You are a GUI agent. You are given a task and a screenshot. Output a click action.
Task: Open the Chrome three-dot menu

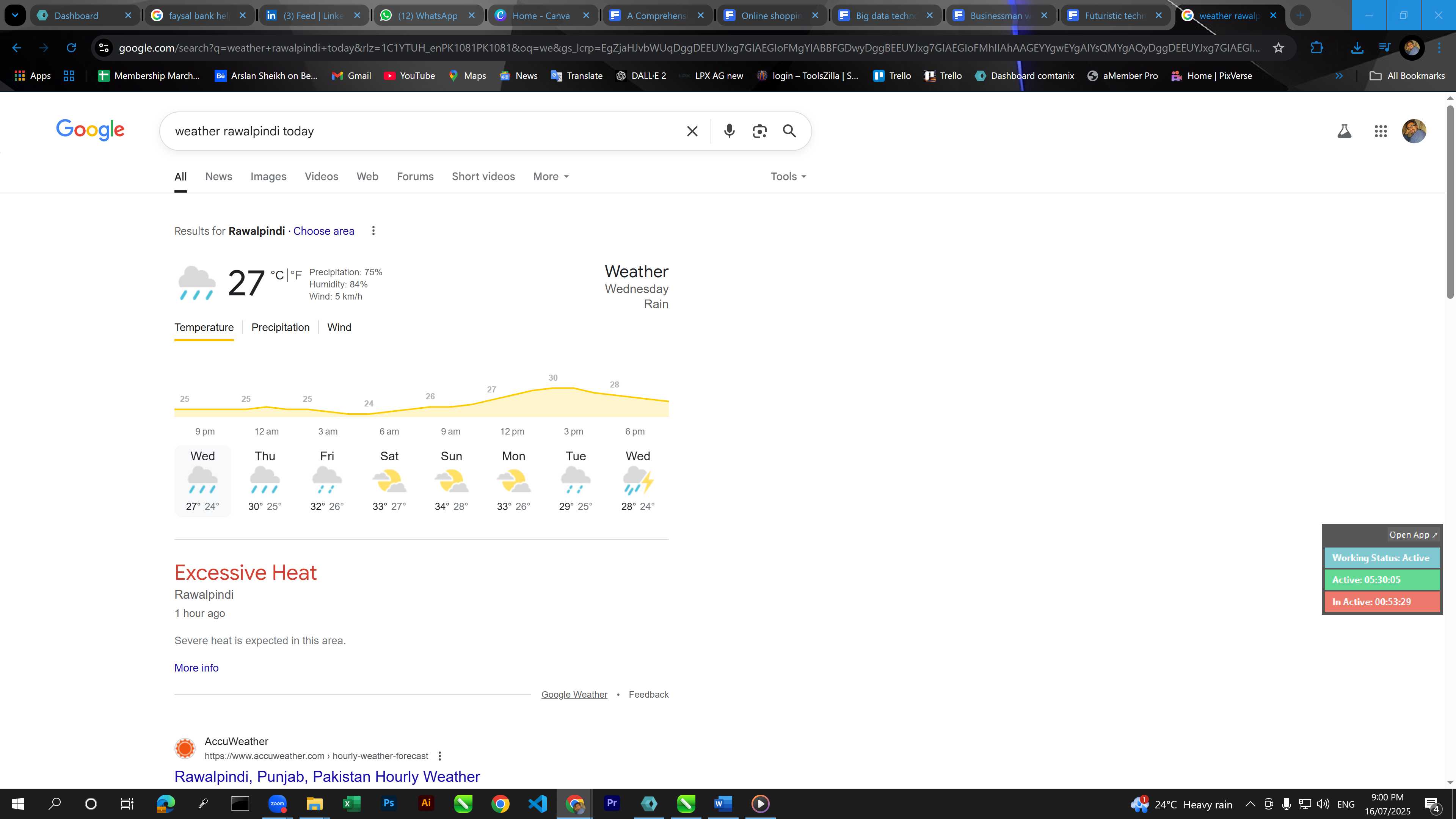1439,48
